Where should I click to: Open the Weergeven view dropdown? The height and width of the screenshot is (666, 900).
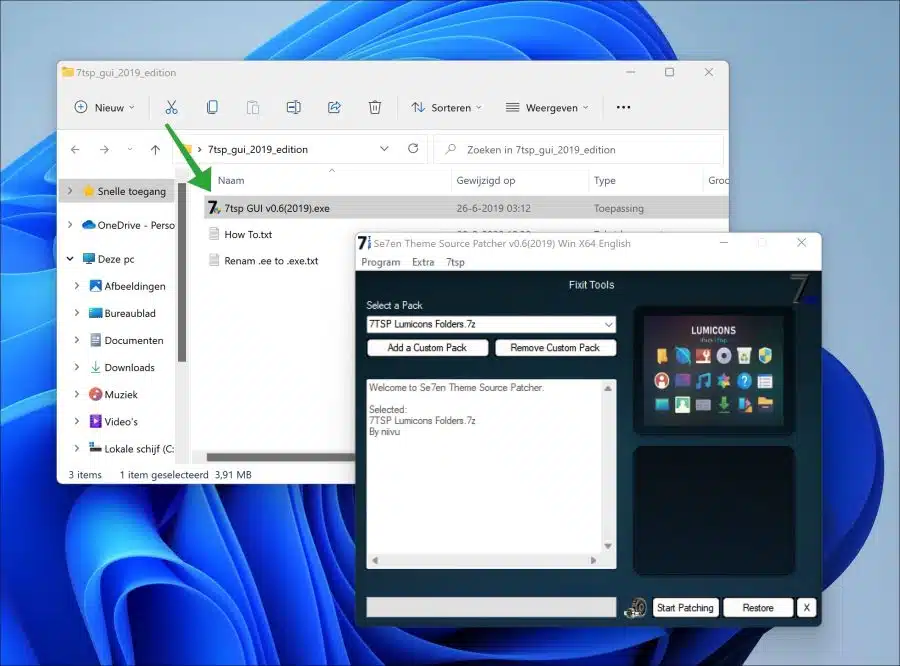[x=547, y=107]
